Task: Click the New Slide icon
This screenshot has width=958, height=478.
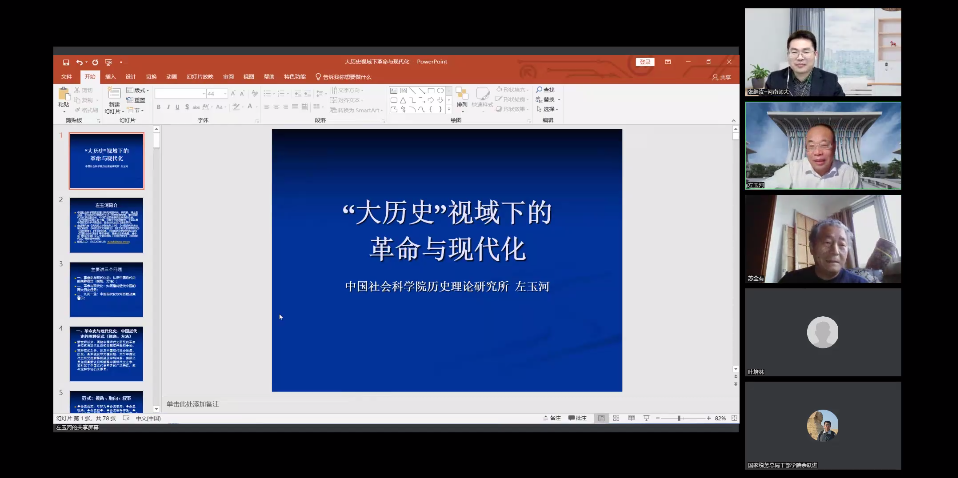Action: (114, 98)
